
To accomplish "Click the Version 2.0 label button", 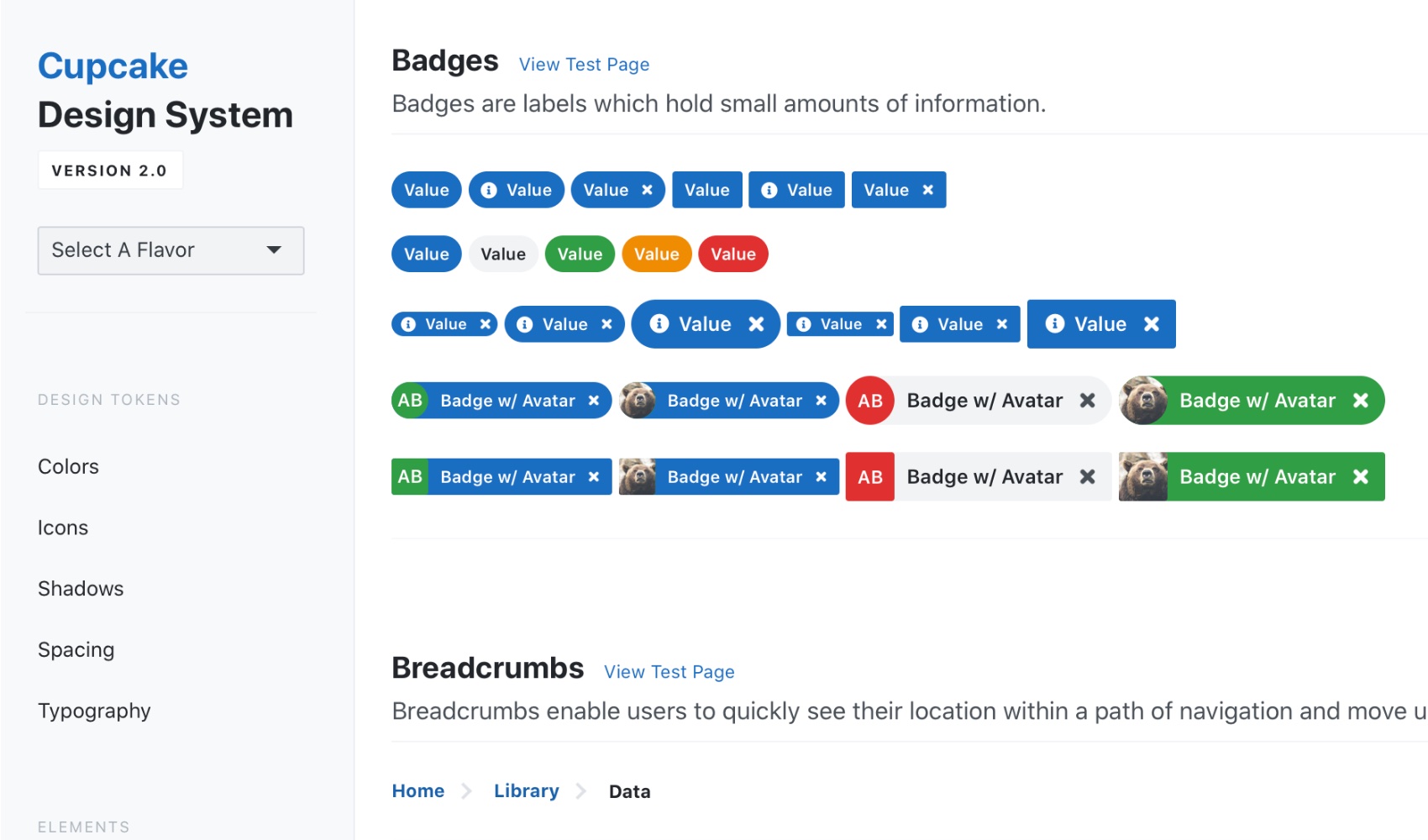I will [x=109, y=171].
